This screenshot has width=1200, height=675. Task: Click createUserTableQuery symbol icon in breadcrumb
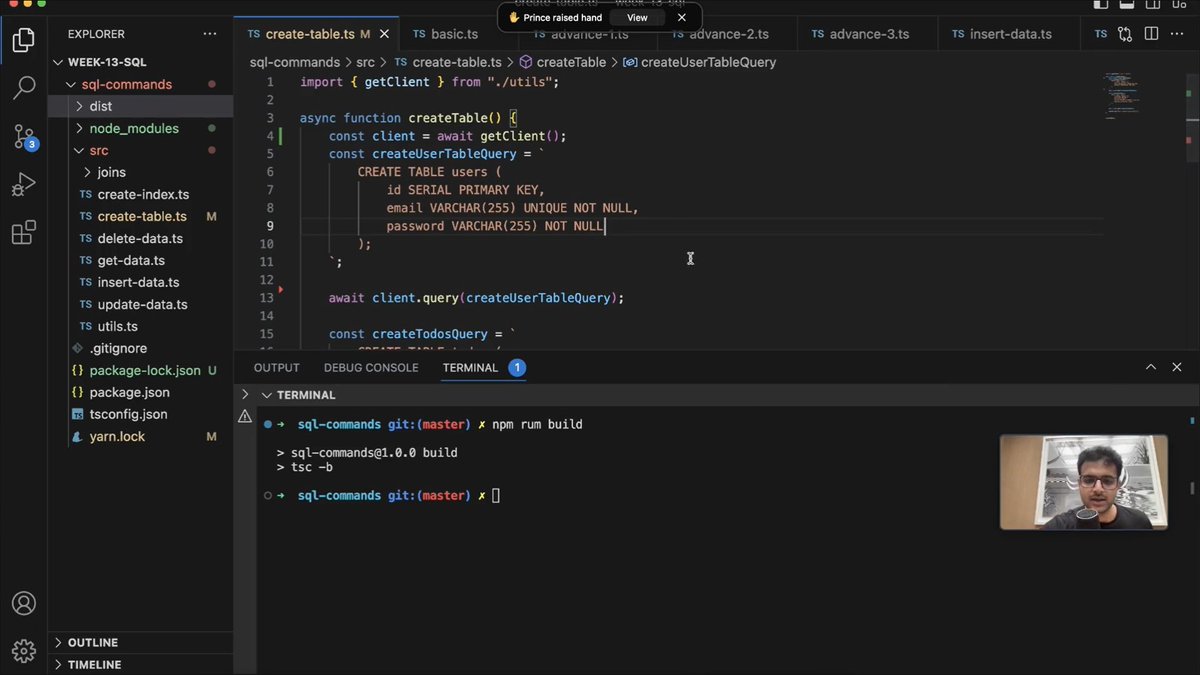(x=630, y=62)
